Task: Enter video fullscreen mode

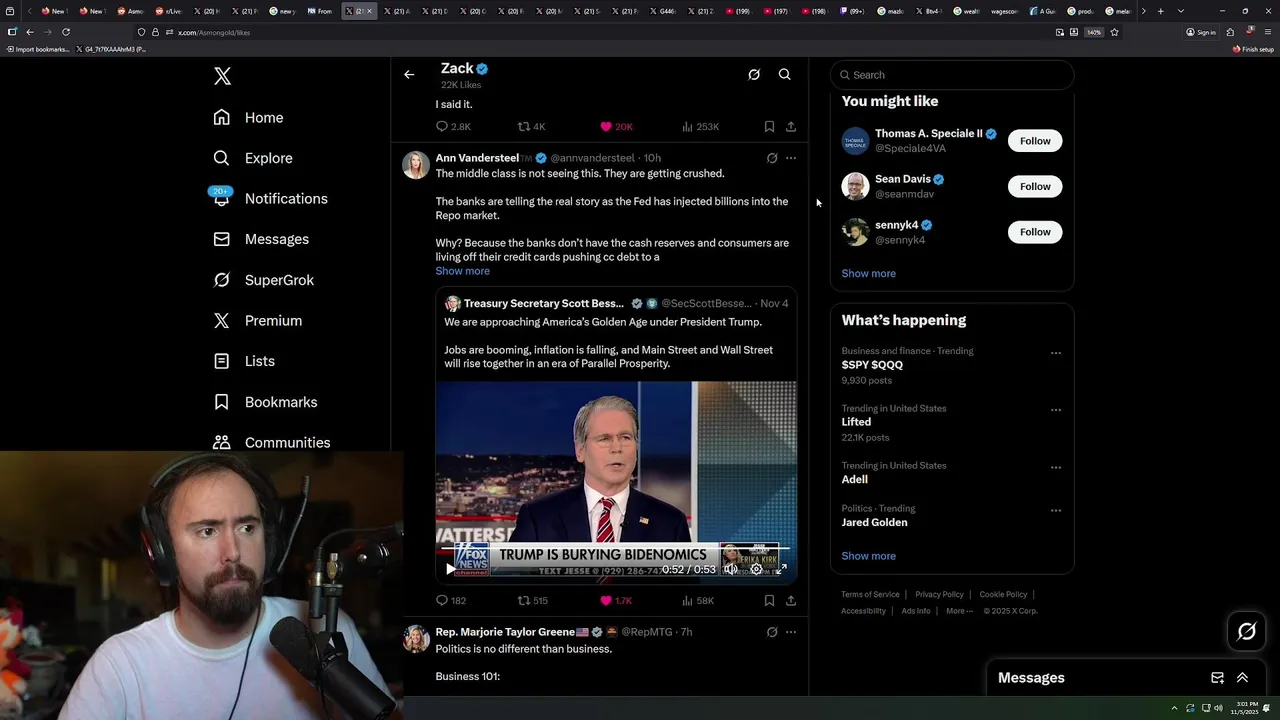Action: tap(782, 569)
